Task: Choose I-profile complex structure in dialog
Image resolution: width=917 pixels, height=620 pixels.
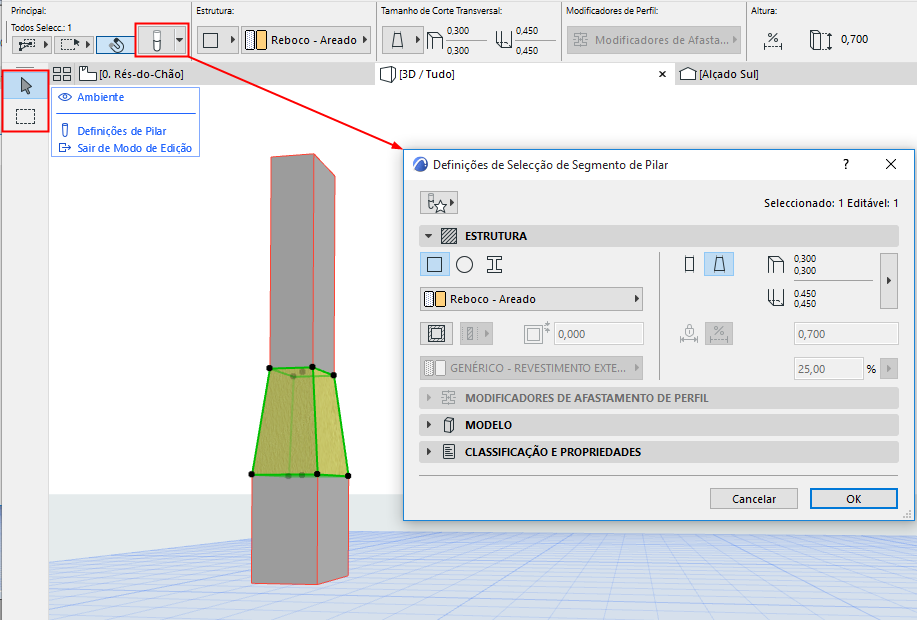Action: (494, 264)
